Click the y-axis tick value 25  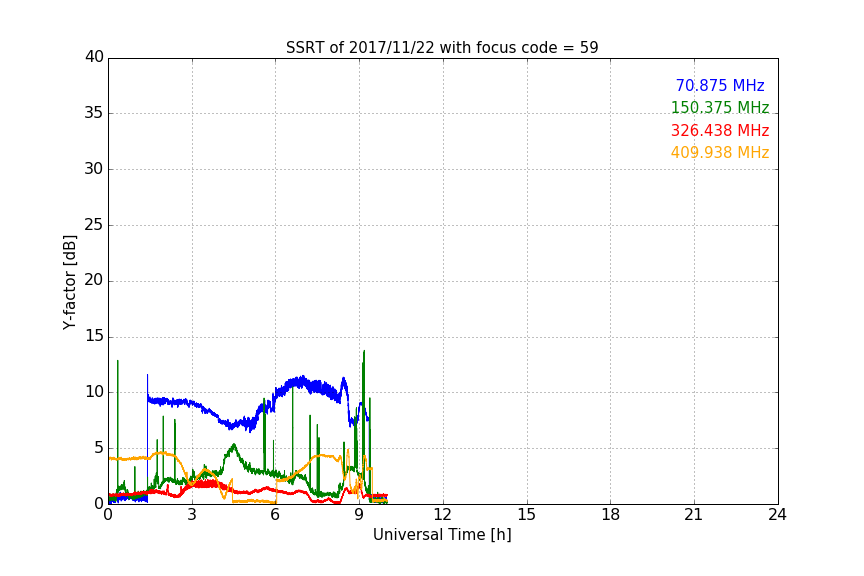click(94, 225)
